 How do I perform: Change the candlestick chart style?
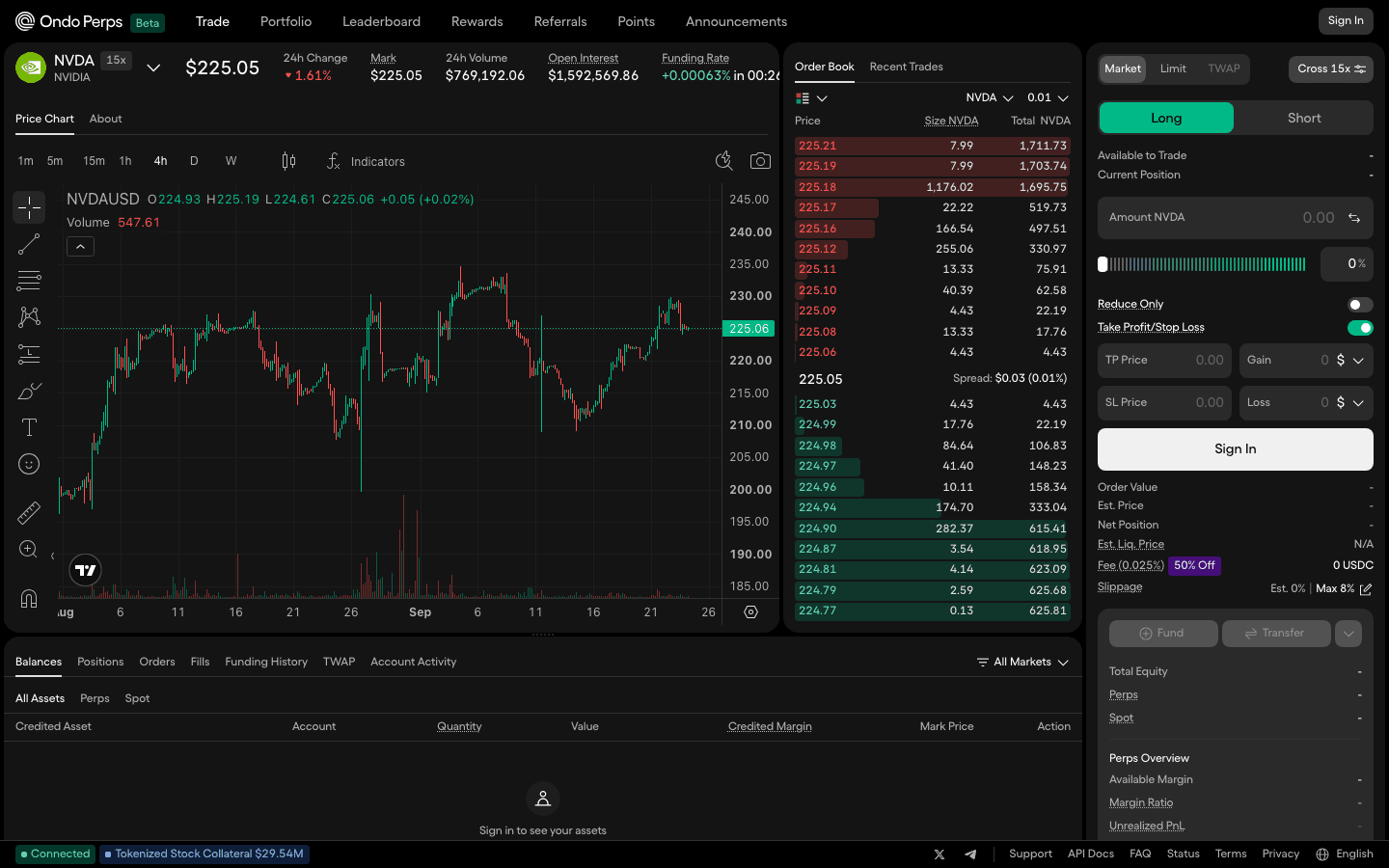(288, 161)
